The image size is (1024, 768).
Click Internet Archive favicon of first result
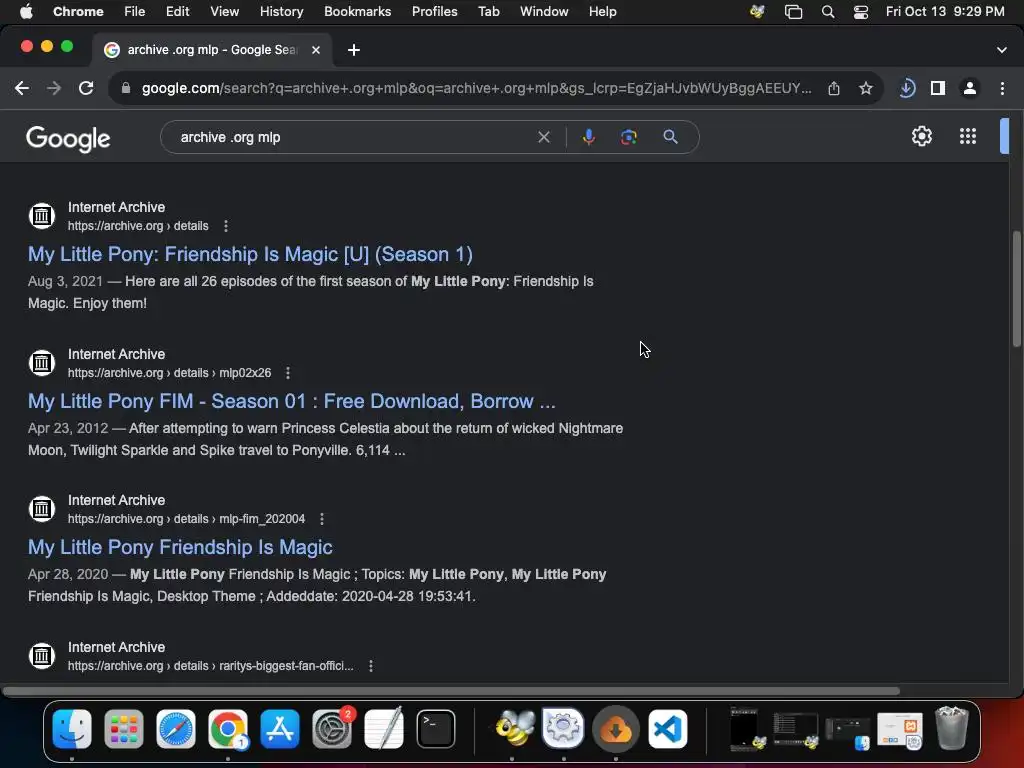[x=42, y=216]
